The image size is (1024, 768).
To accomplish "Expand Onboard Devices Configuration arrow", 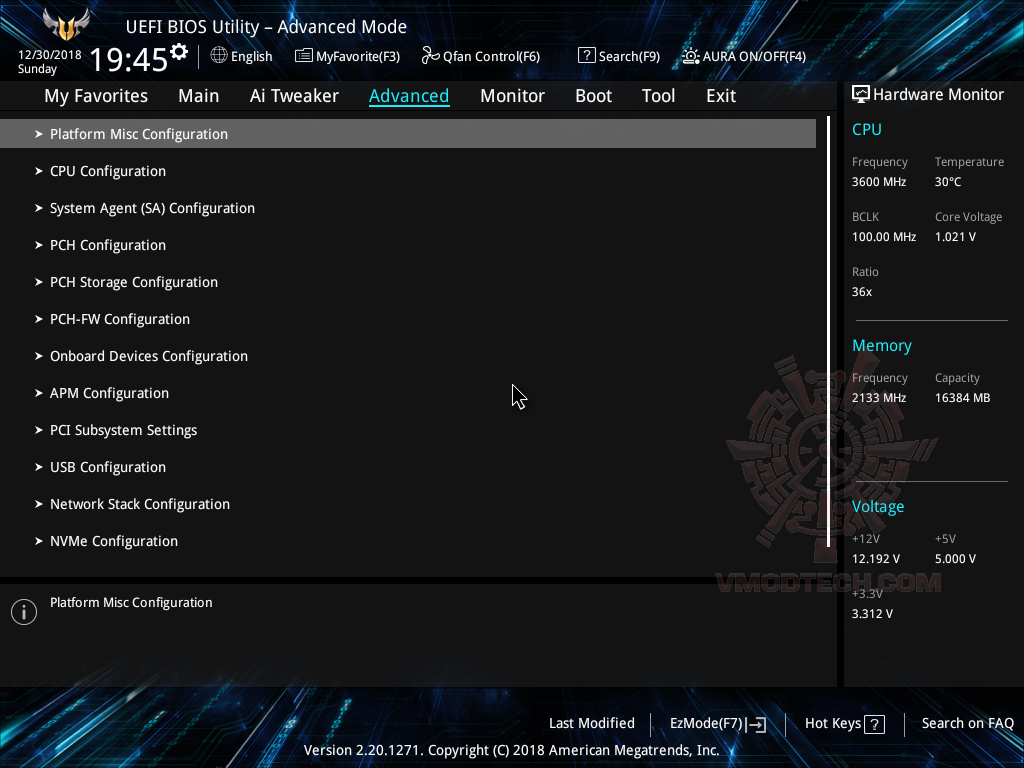I will coord(39,356).
